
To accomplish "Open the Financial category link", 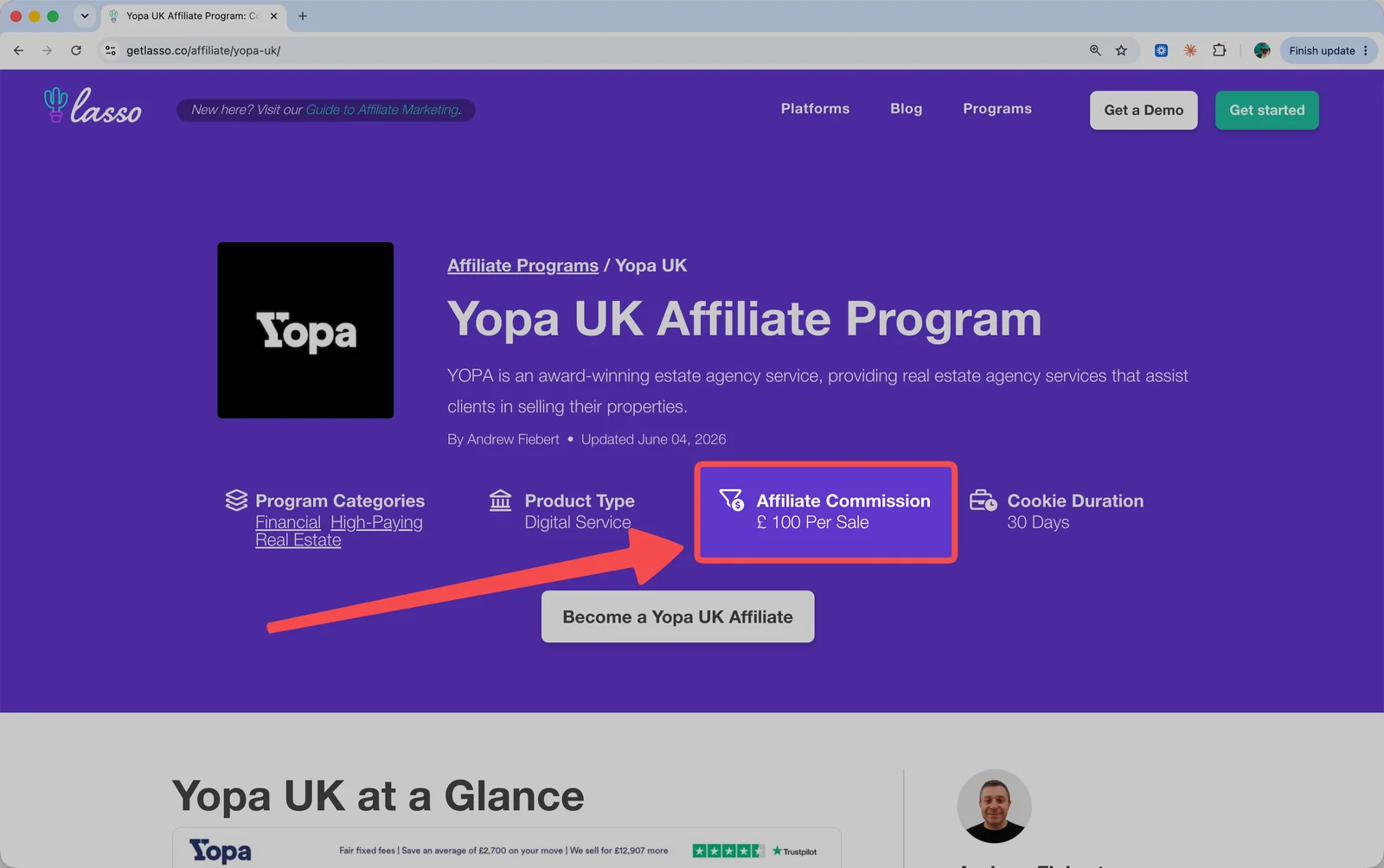I will point(288,522).
